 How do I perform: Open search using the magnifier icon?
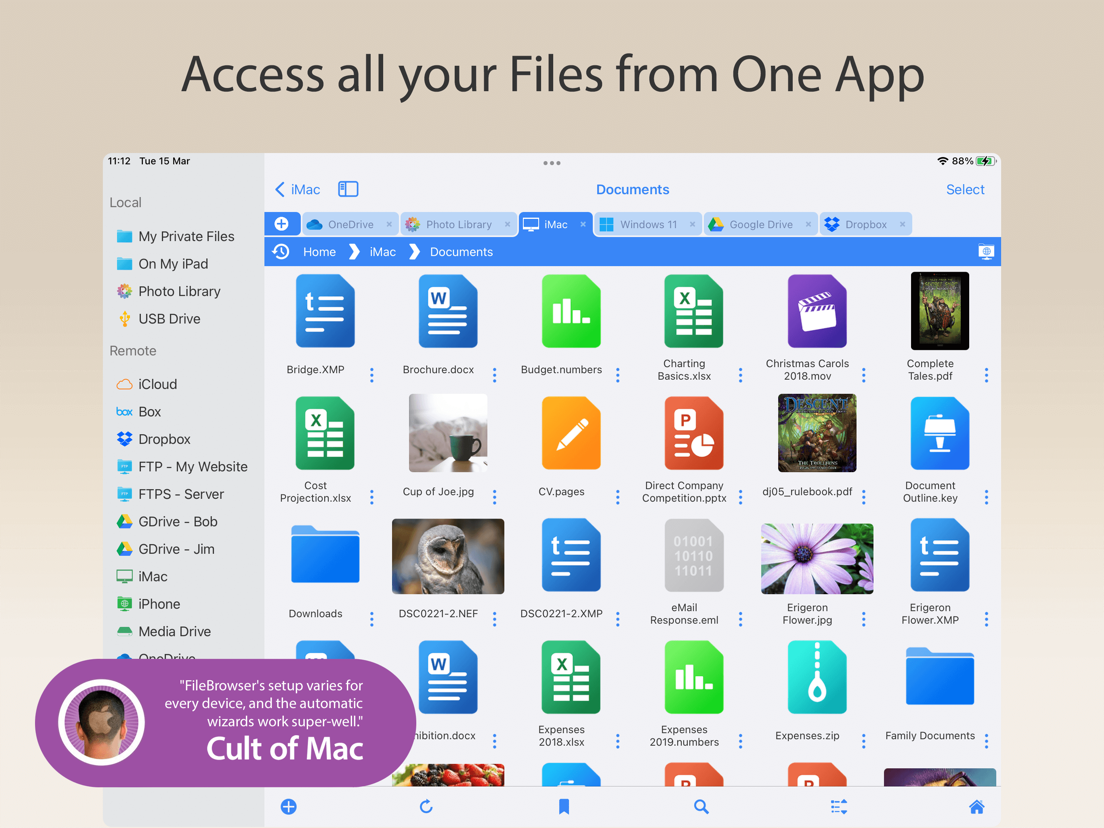(x=701, y=806)
